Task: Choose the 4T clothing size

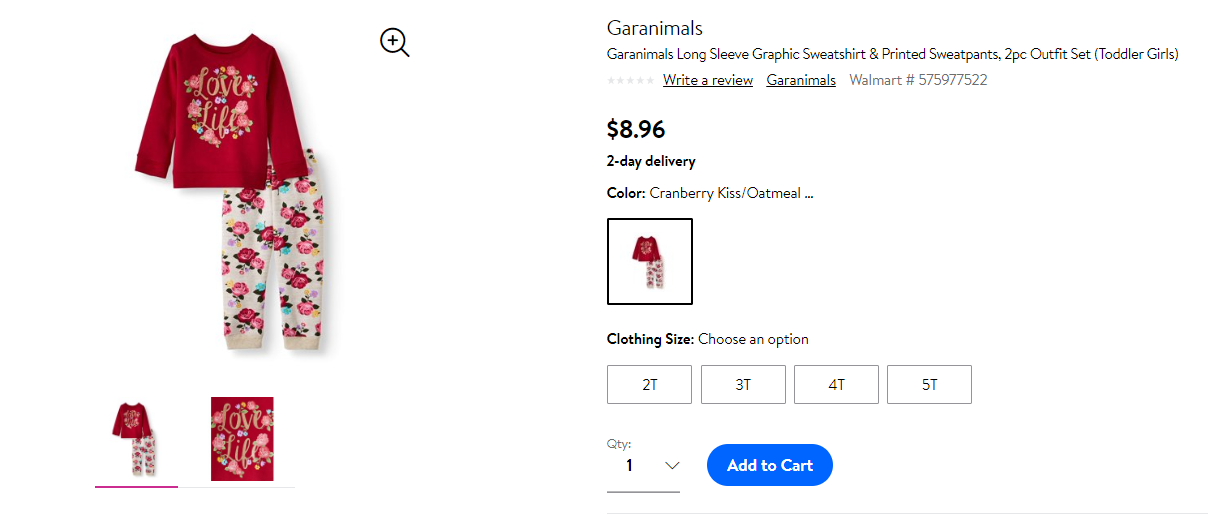Action: coord(836,384)
